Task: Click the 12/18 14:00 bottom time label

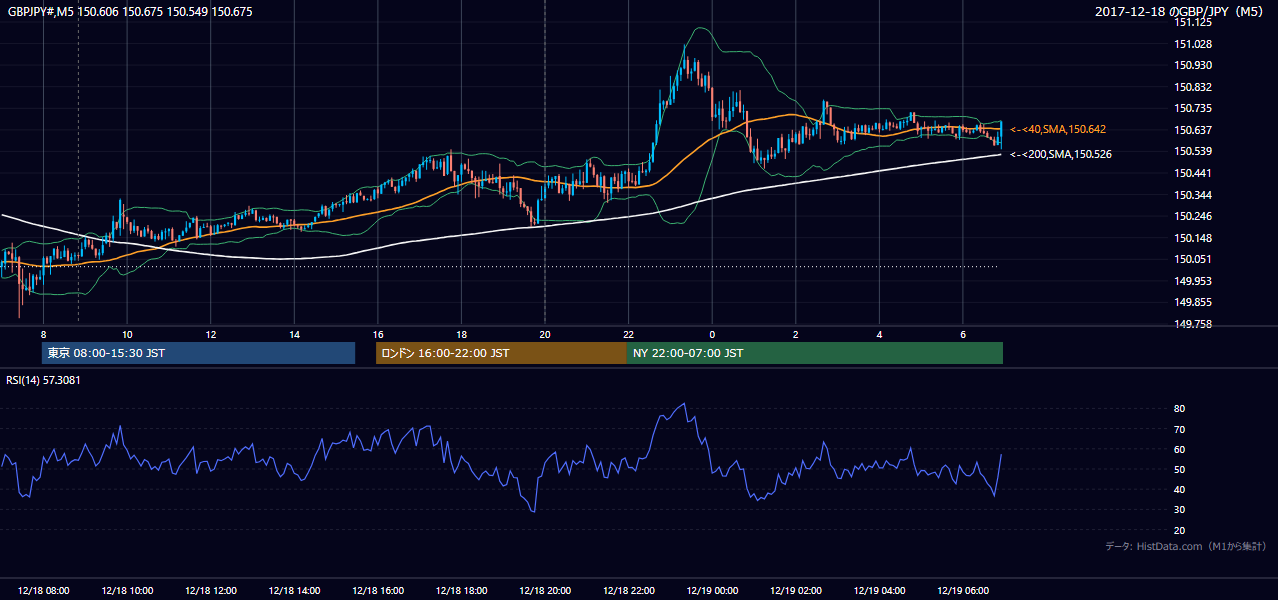Action: click(x=294, y=591)
